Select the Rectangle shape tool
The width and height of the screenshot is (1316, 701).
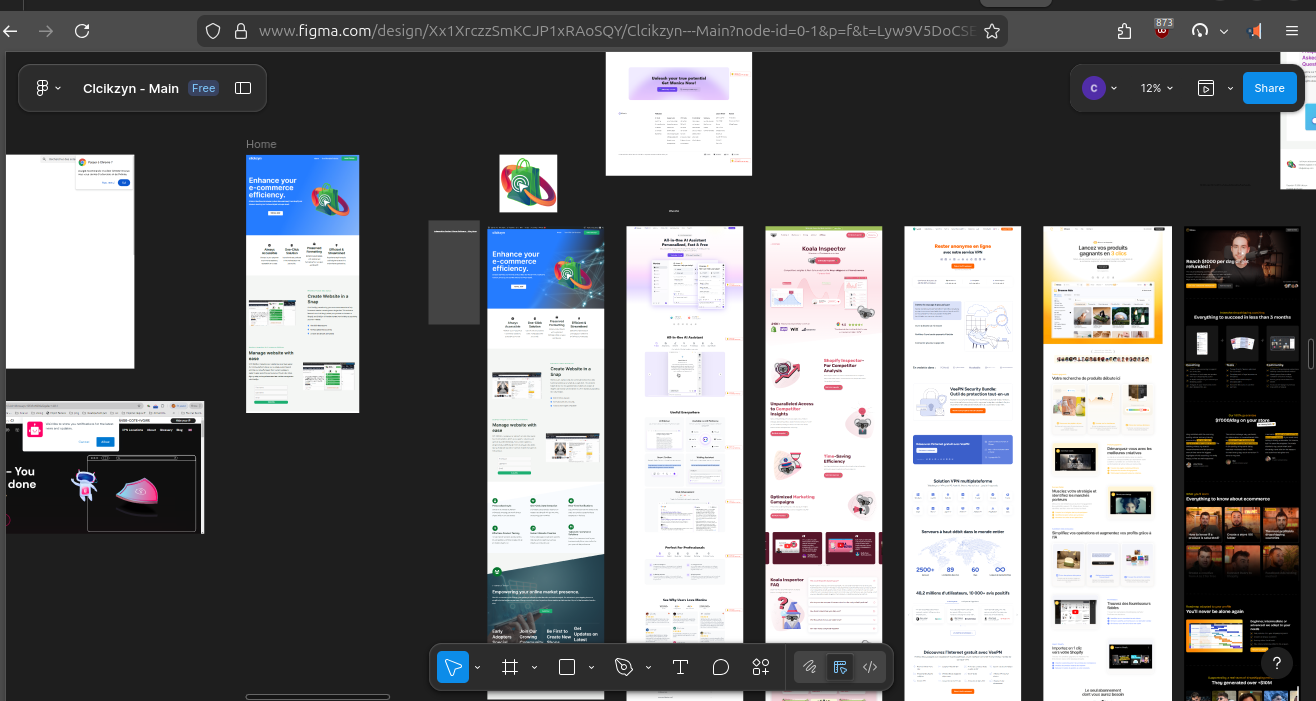(567, 667)
